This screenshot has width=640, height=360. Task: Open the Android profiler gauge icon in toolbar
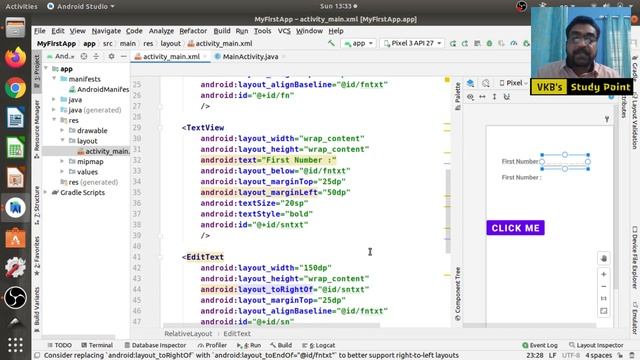(514, 43)
